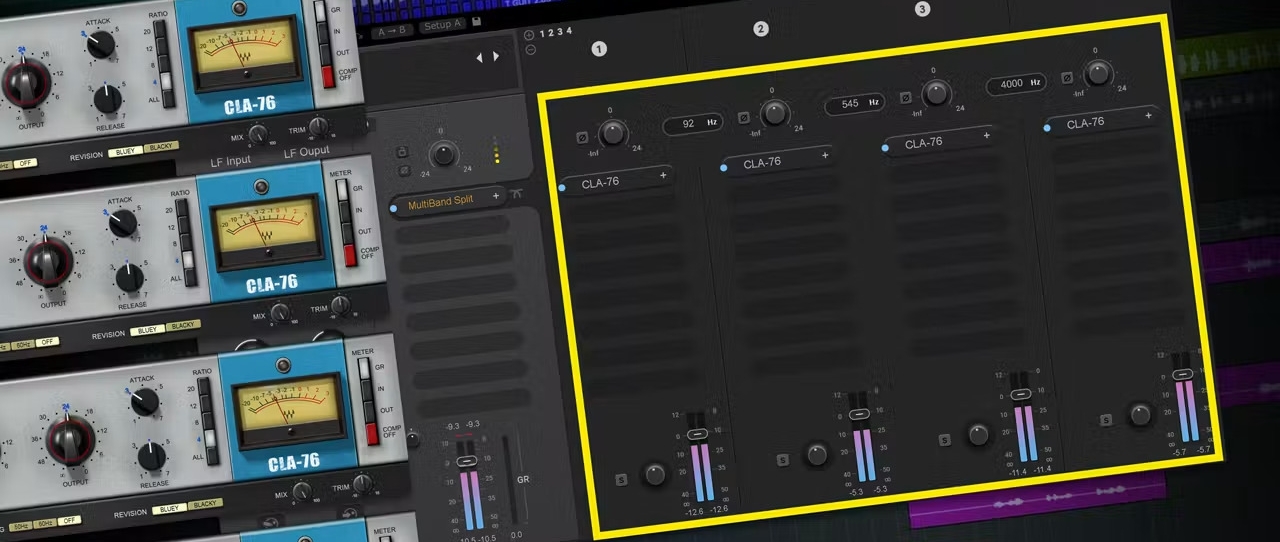Select ratio 4 on the LF Input CLA-76
This screenshot has height=542, width=1280.
pos(189,261)
